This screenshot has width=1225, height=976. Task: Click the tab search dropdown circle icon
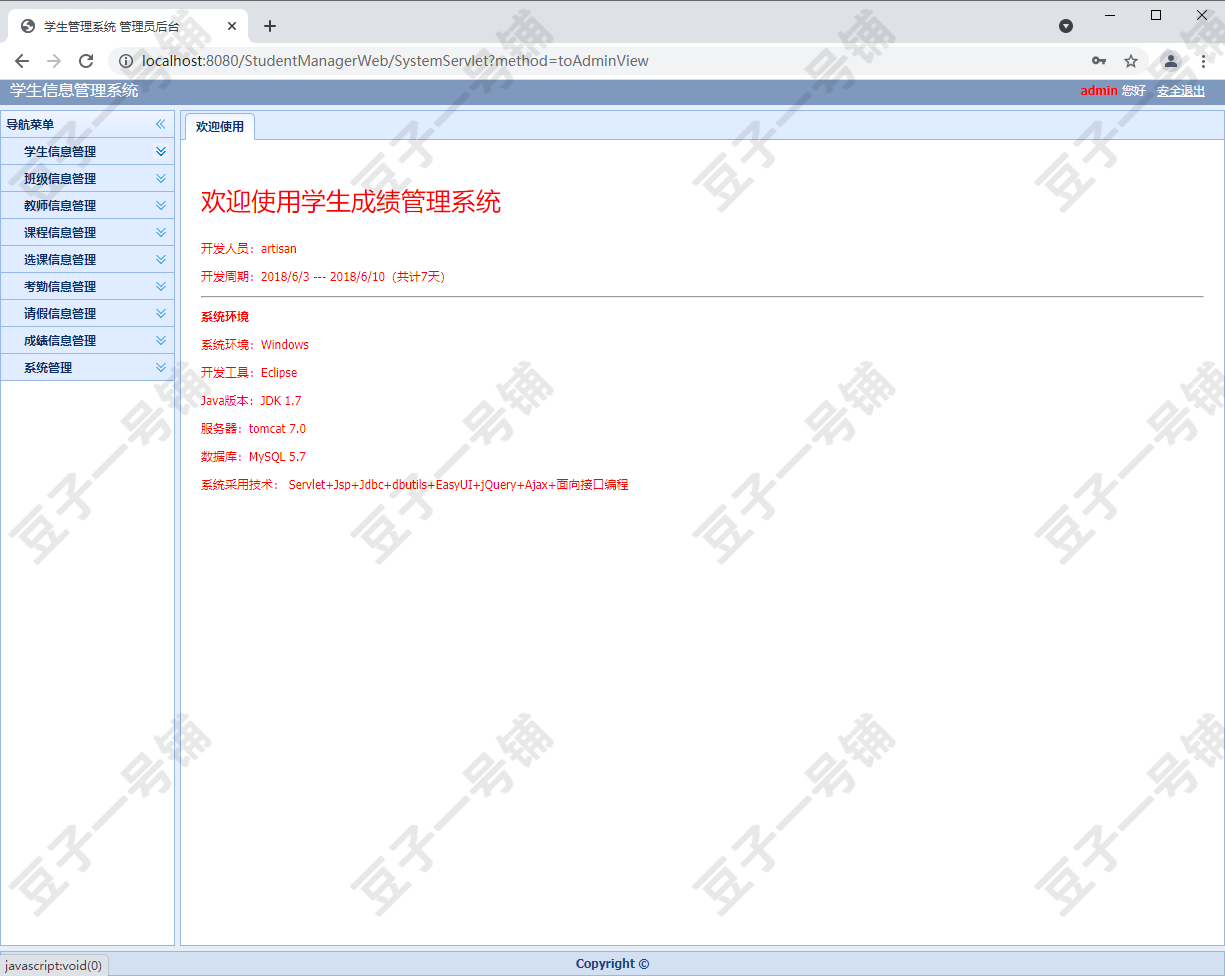click(1066, 26)
